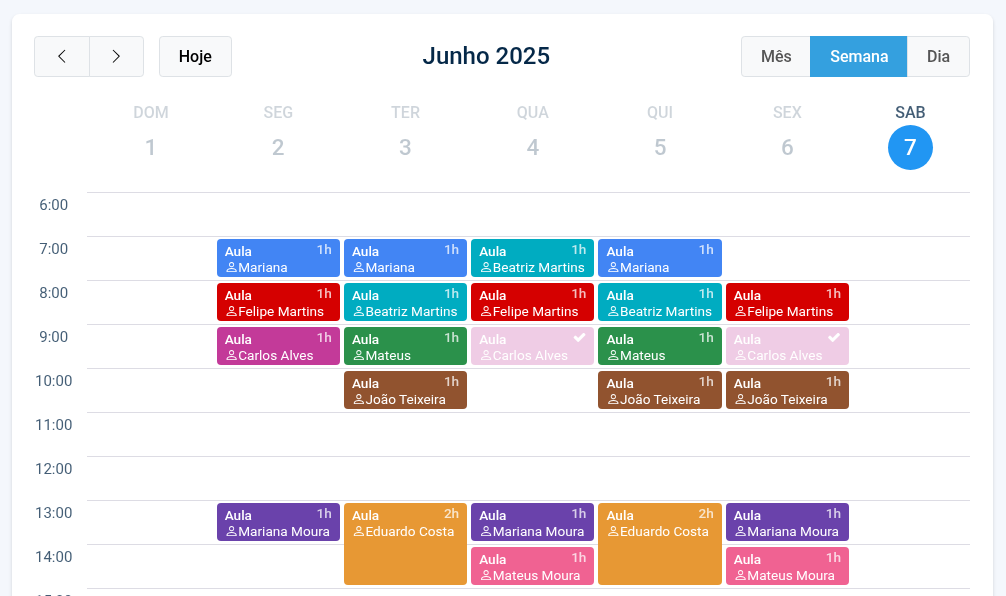Switch to the Mês view

(x=776, y=57)
